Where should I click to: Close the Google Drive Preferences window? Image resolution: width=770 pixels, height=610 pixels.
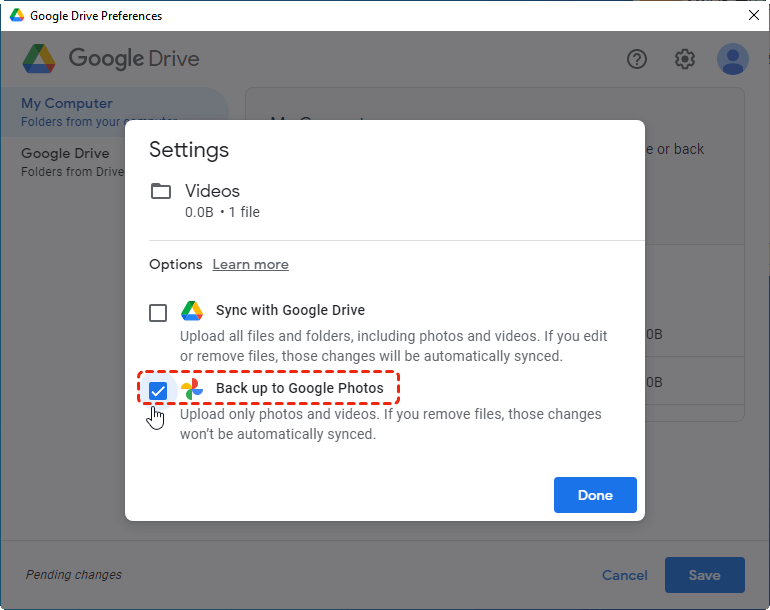(753, 16)
